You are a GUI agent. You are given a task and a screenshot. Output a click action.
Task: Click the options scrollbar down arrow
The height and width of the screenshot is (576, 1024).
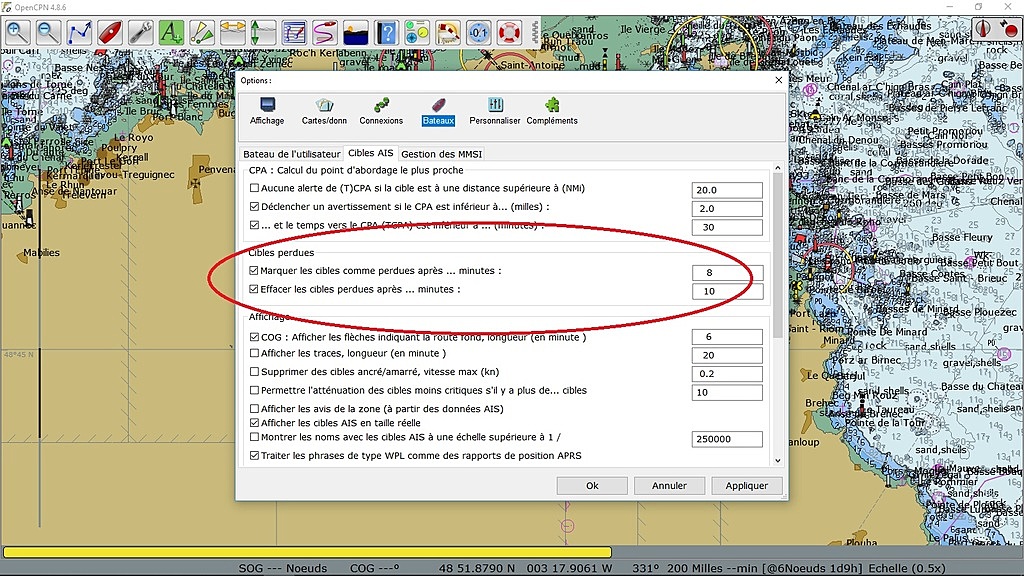(x=777, y=460)
